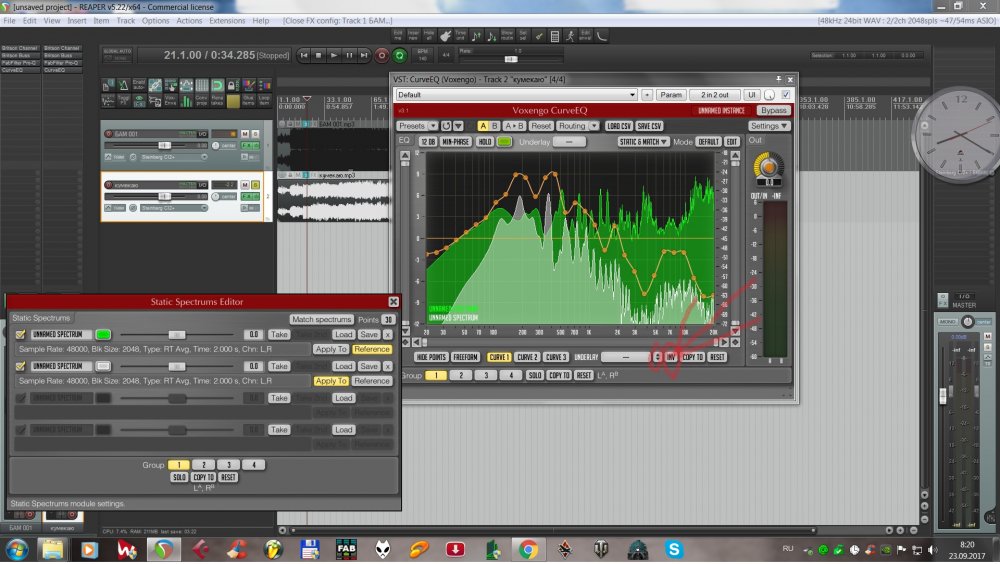
Task: Click the CurveEQ Bypass button
Action: [x=774, y=110]
